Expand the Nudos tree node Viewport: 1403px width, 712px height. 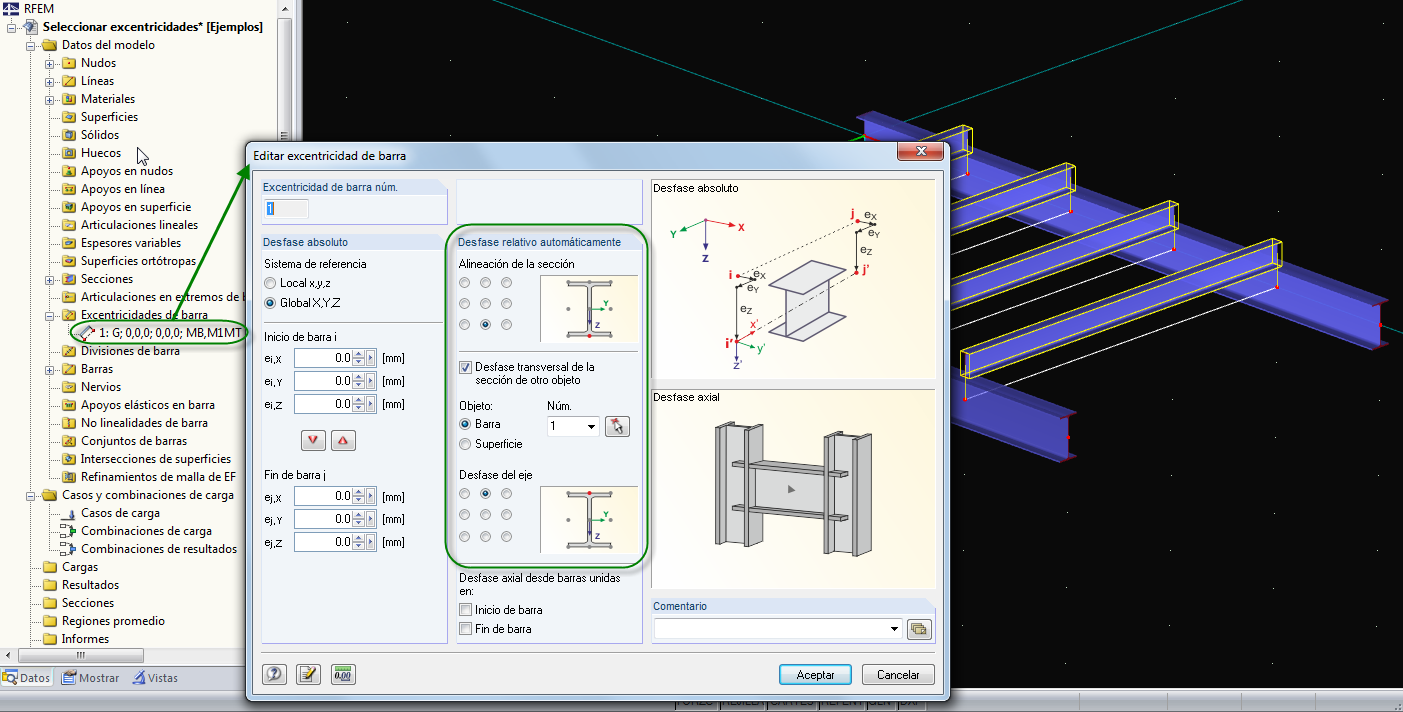coord(50,63)
